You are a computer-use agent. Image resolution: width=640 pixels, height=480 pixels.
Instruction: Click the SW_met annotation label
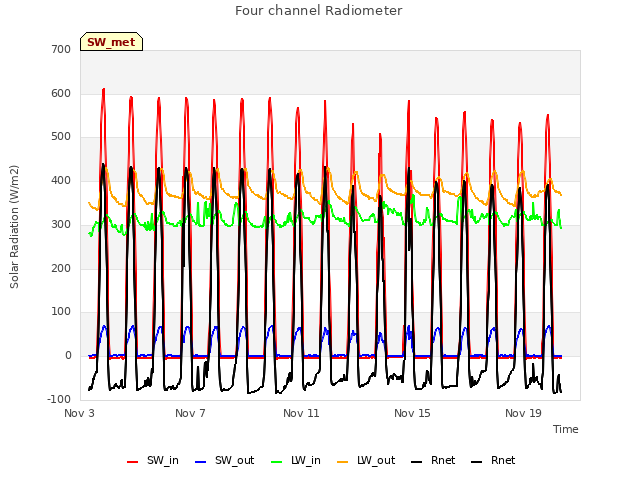pos(111,42)
